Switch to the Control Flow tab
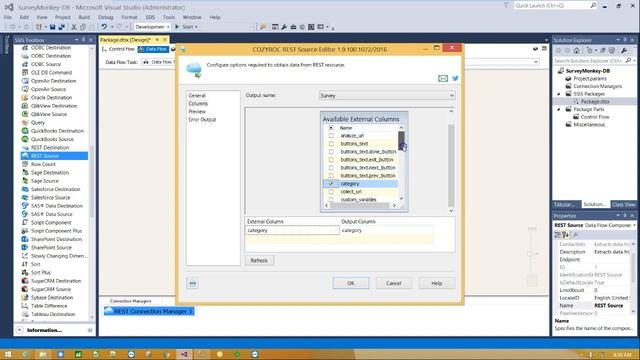 [118, 49]
